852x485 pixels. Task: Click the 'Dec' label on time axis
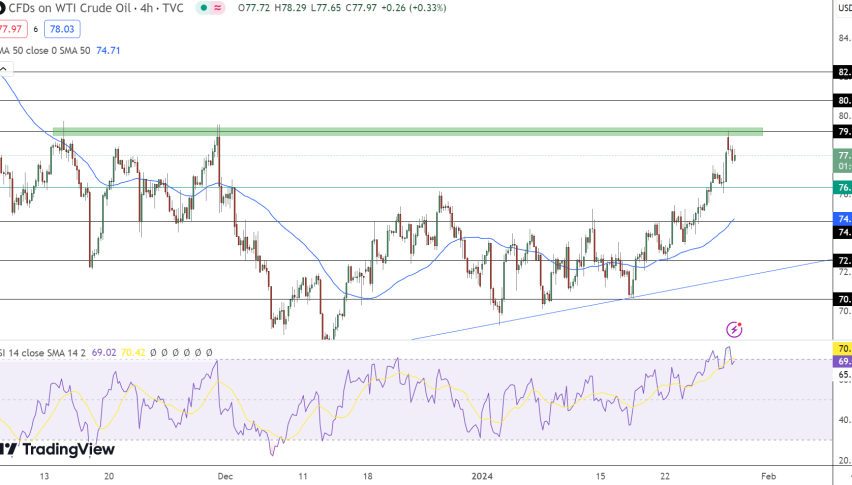pos(225,476)
